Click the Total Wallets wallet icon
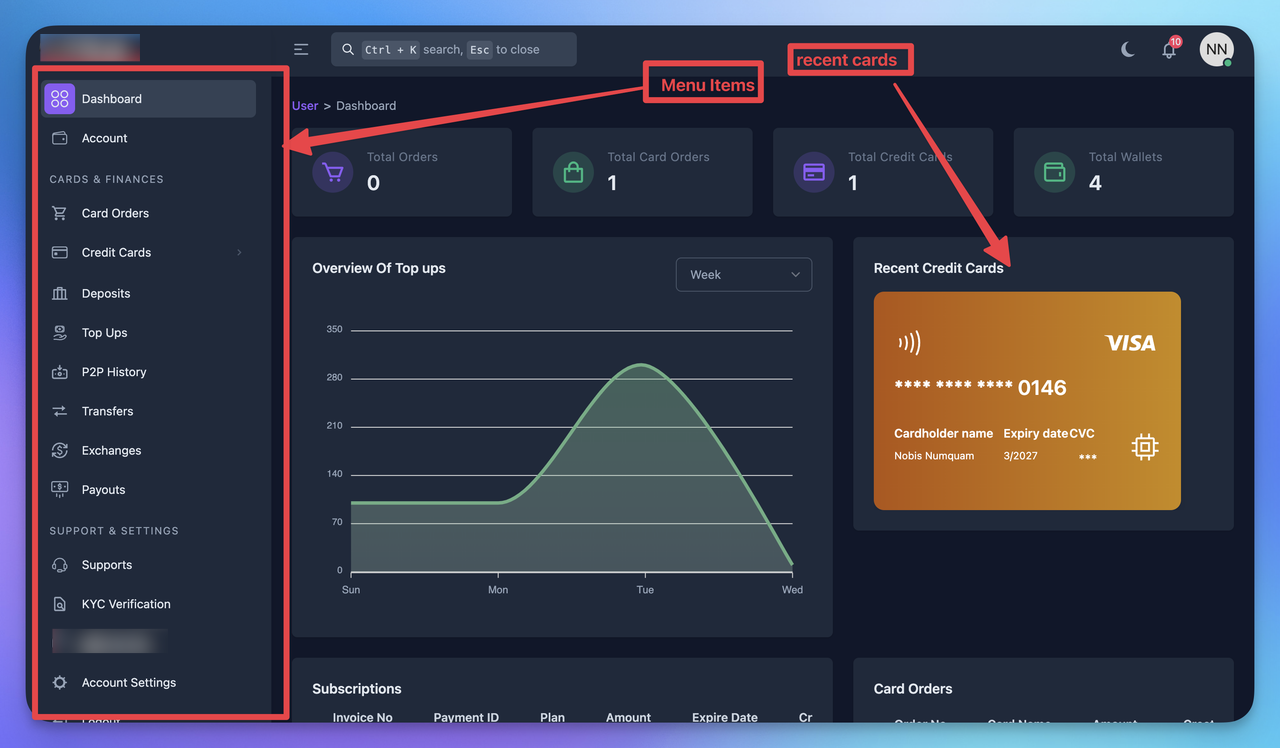The image size is (1280, 748). coord(1054,172)
